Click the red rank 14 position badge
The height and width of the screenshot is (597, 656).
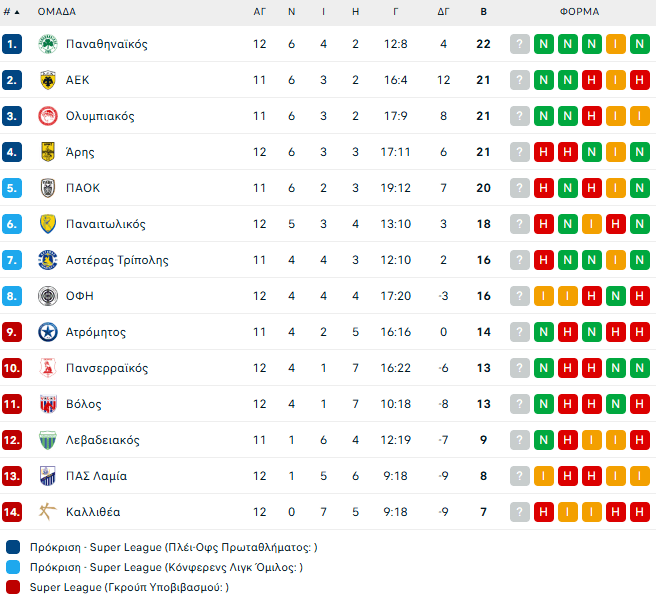pos(12,512)
